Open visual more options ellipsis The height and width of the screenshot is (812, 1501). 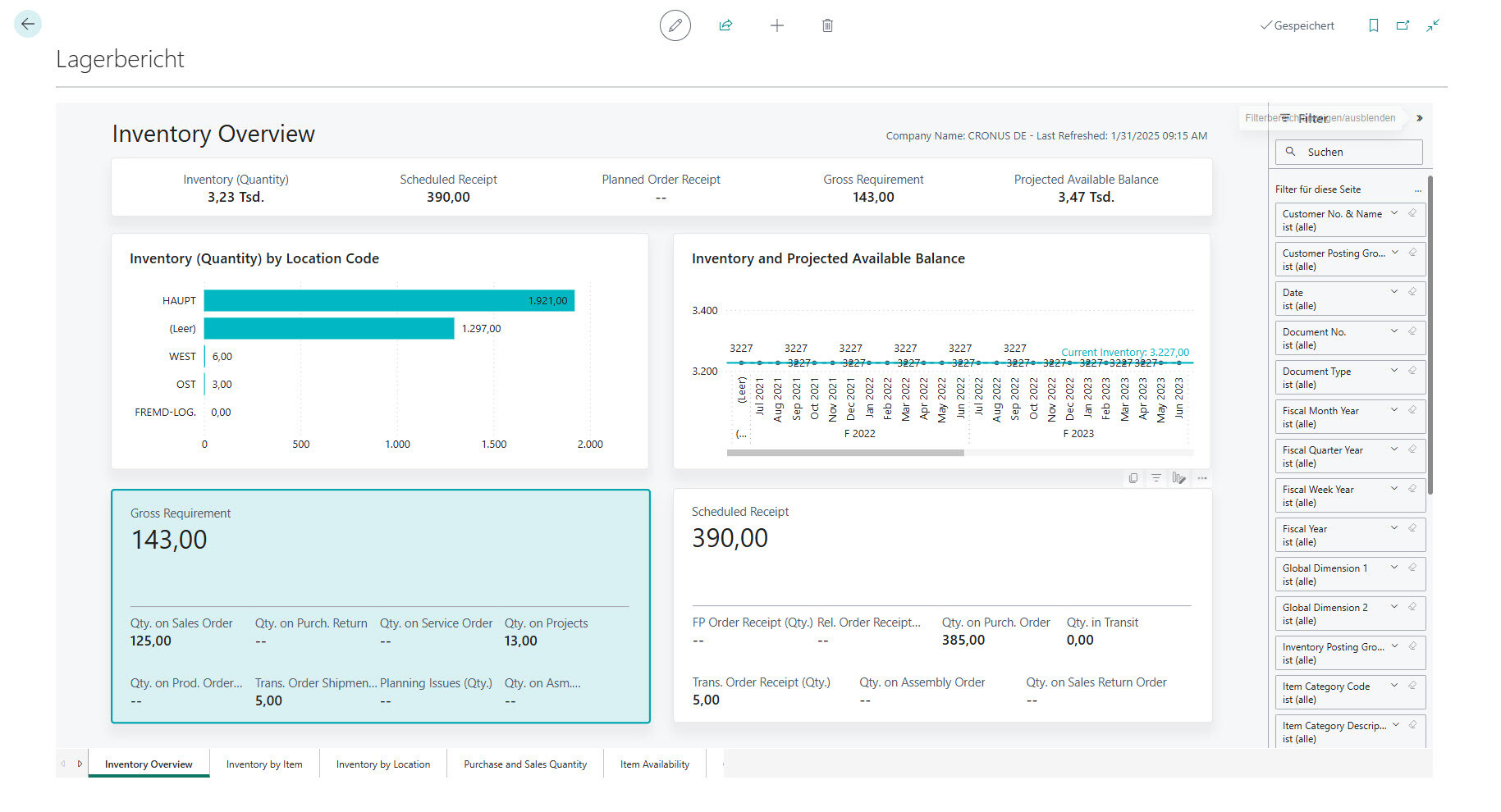[1202, 478]
